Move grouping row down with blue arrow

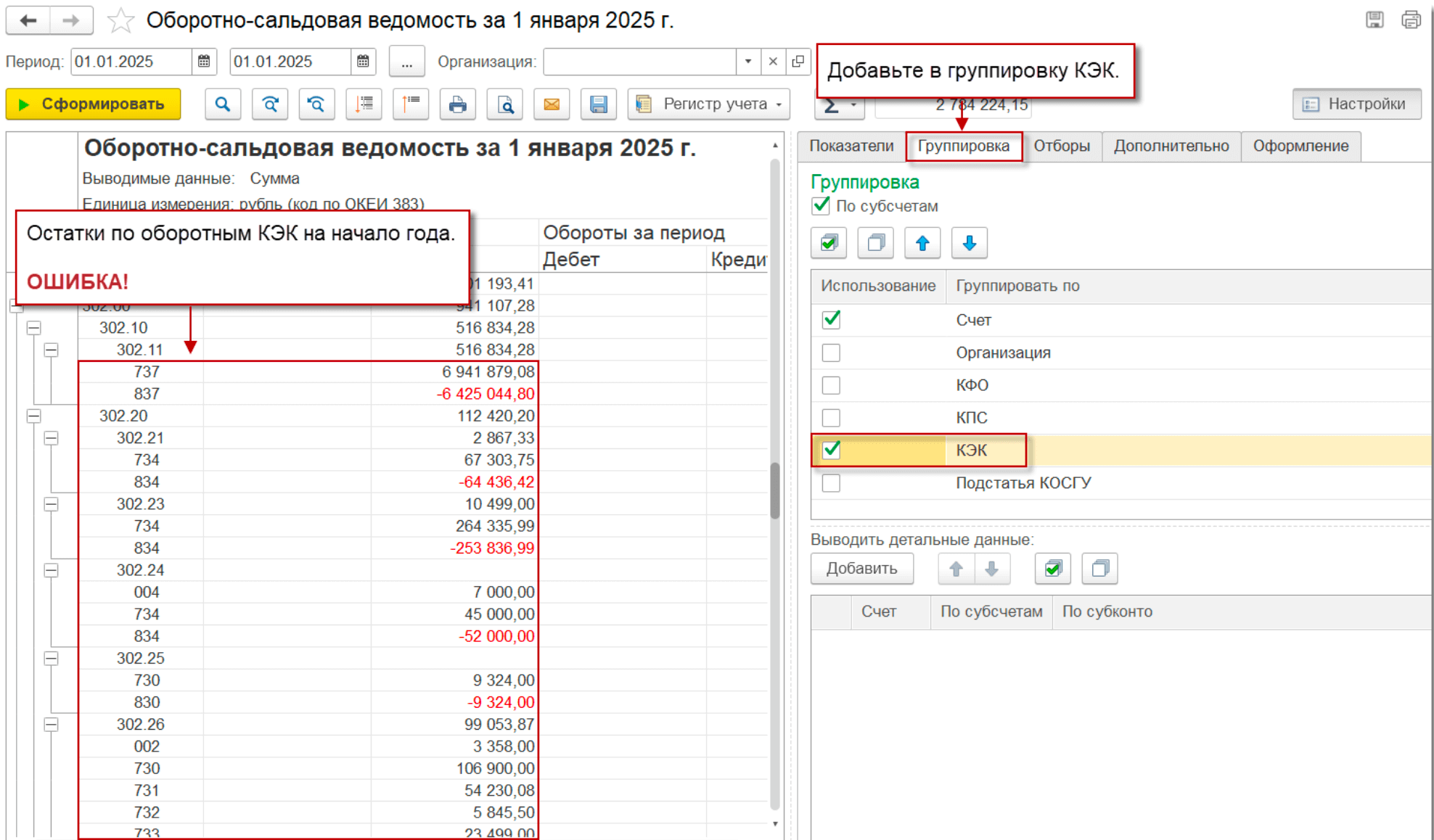pos(969,243)
